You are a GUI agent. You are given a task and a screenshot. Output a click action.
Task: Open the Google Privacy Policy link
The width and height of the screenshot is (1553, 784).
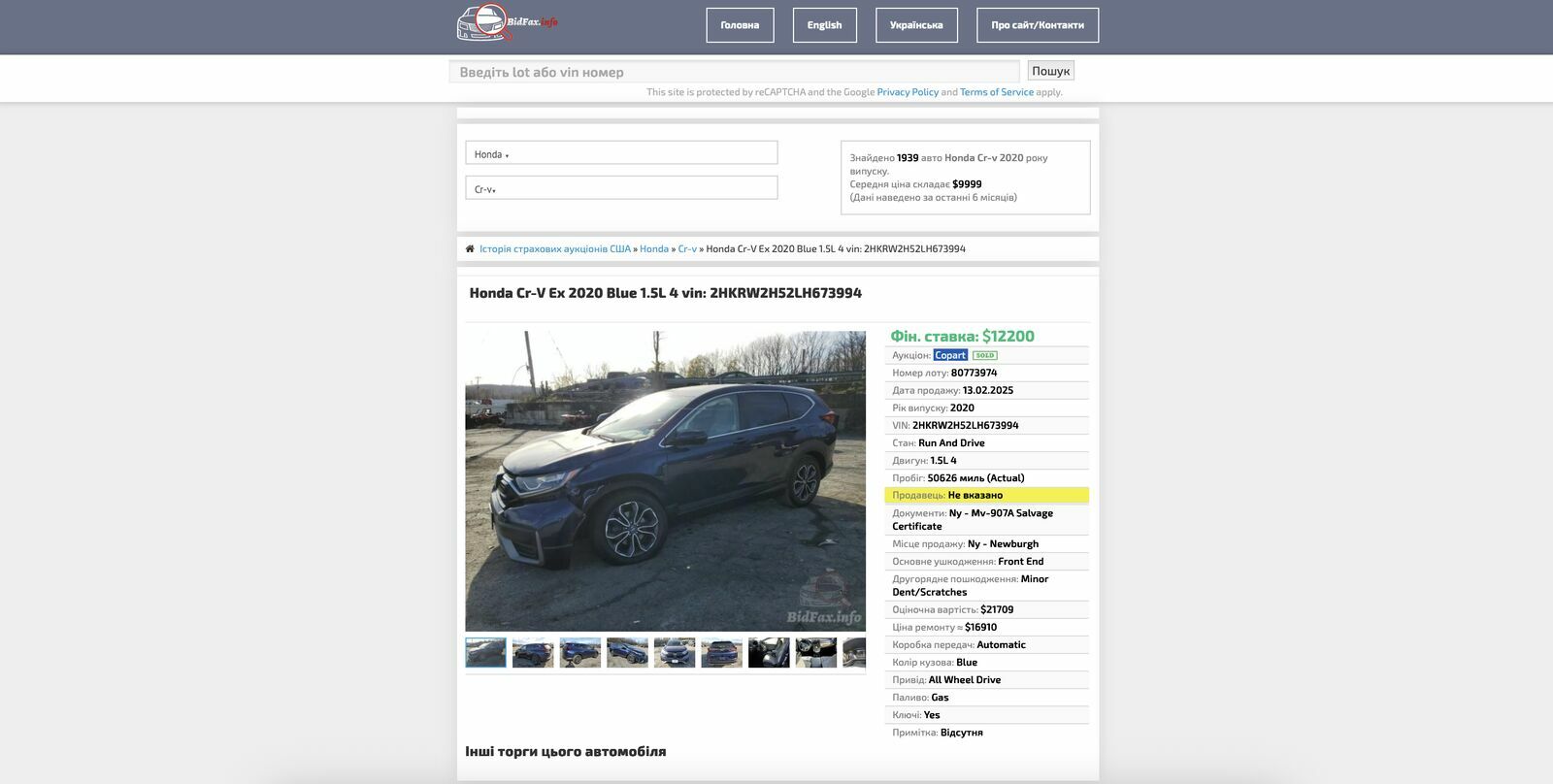(907, 92)
